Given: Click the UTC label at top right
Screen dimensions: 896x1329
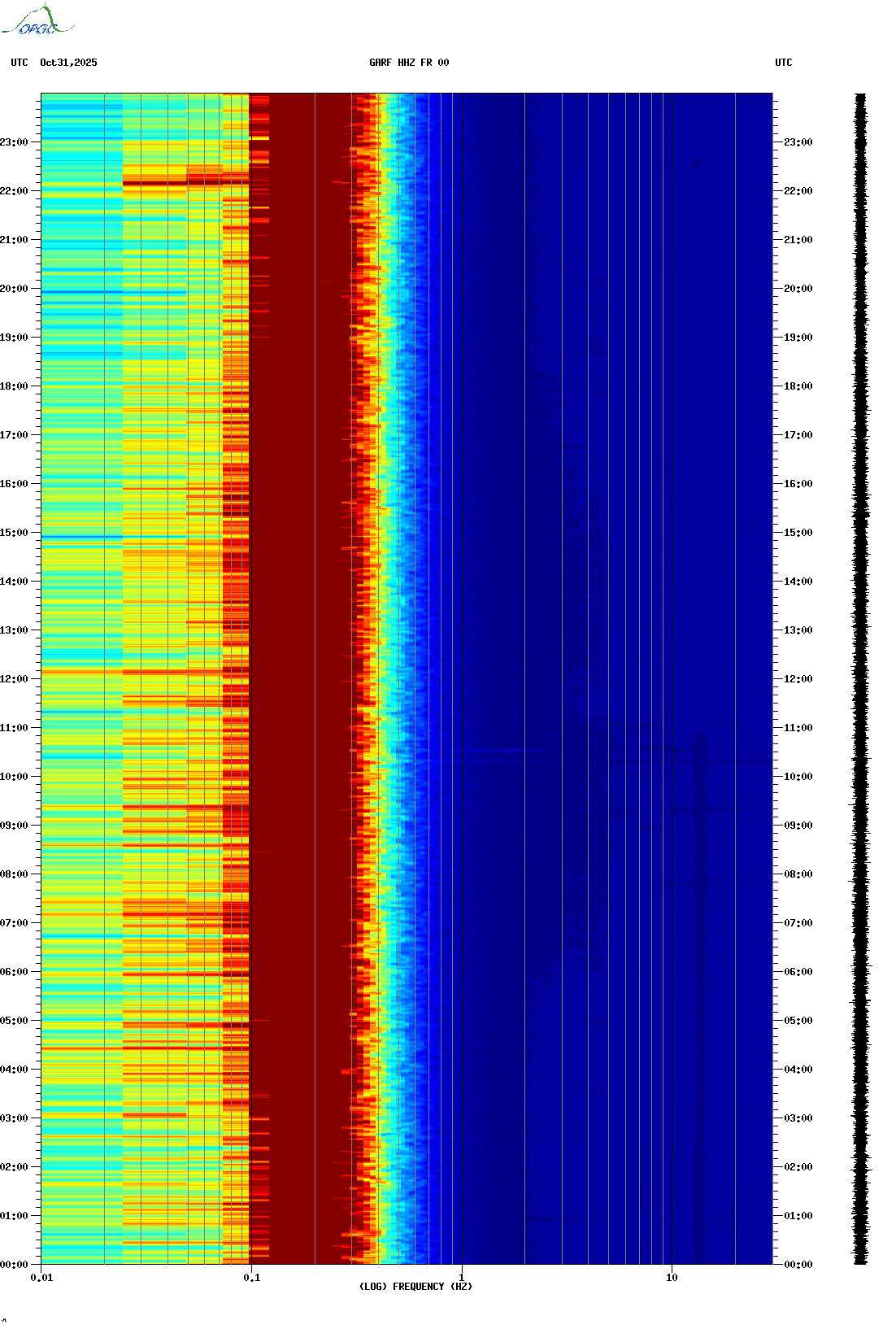Looking at the screenshot, I should [783, 63].
